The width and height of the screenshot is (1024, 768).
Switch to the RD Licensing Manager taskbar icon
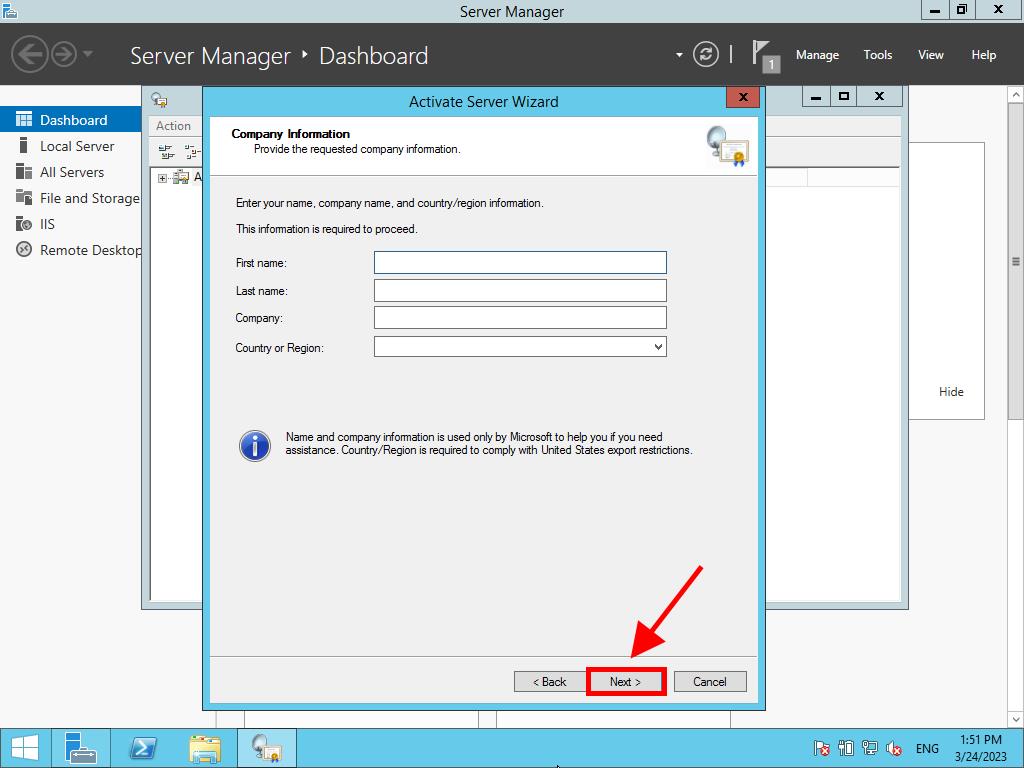(x=266, y=748)
